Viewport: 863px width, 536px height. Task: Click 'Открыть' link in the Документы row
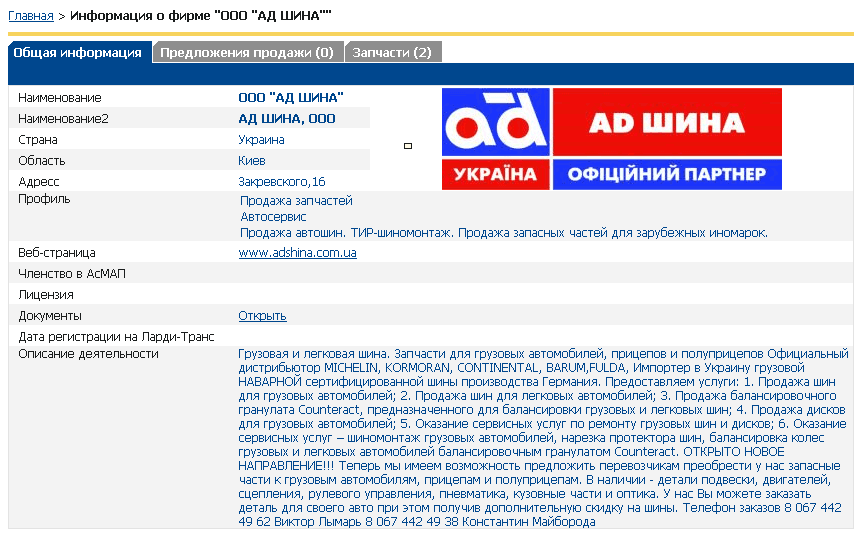click(x=262, y=316)
